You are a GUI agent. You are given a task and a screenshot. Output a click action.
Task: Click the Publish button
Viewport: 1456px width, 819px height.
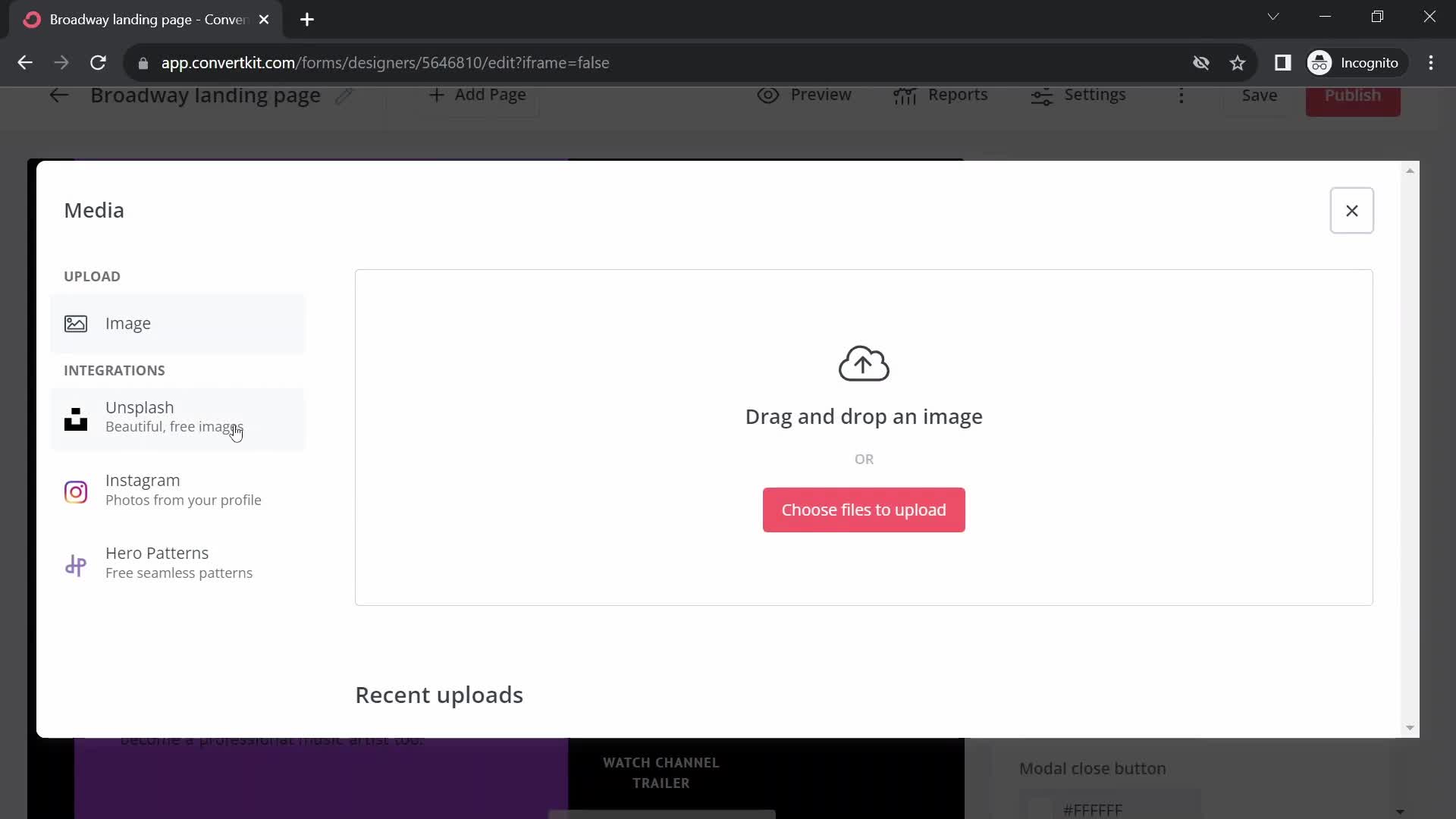click(1353, 94)
